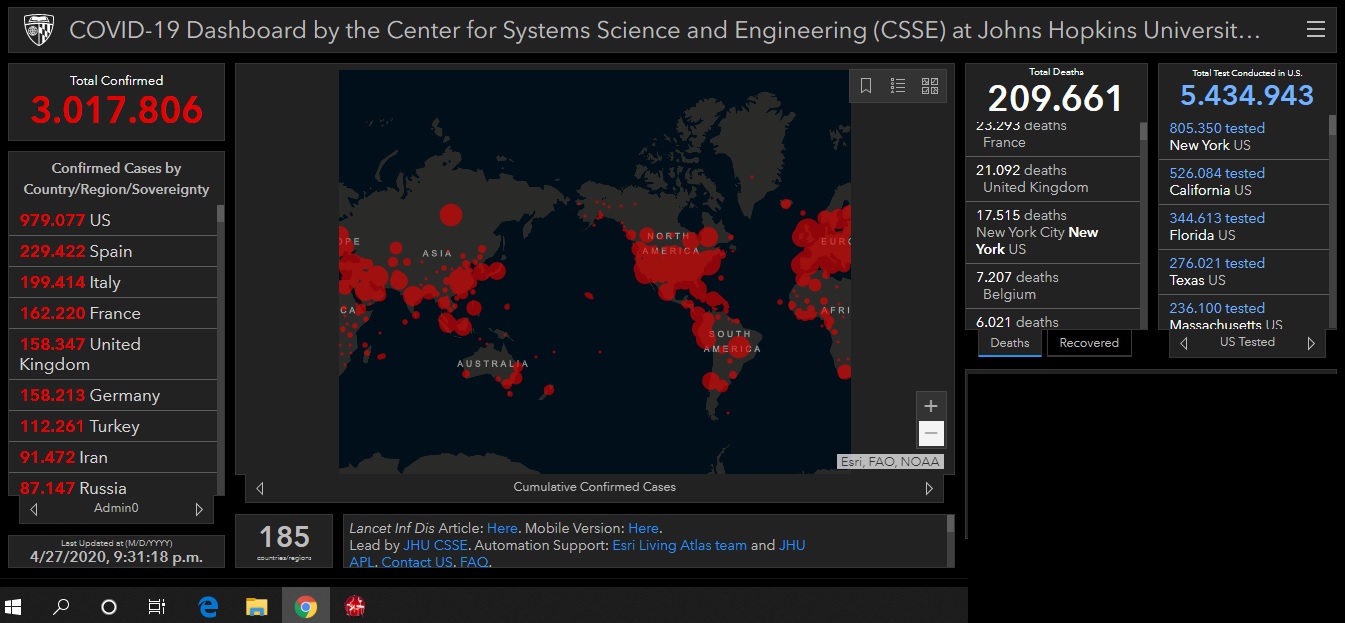
Task: Go to next view after Admin0
Action: click(x=199, y=509)
